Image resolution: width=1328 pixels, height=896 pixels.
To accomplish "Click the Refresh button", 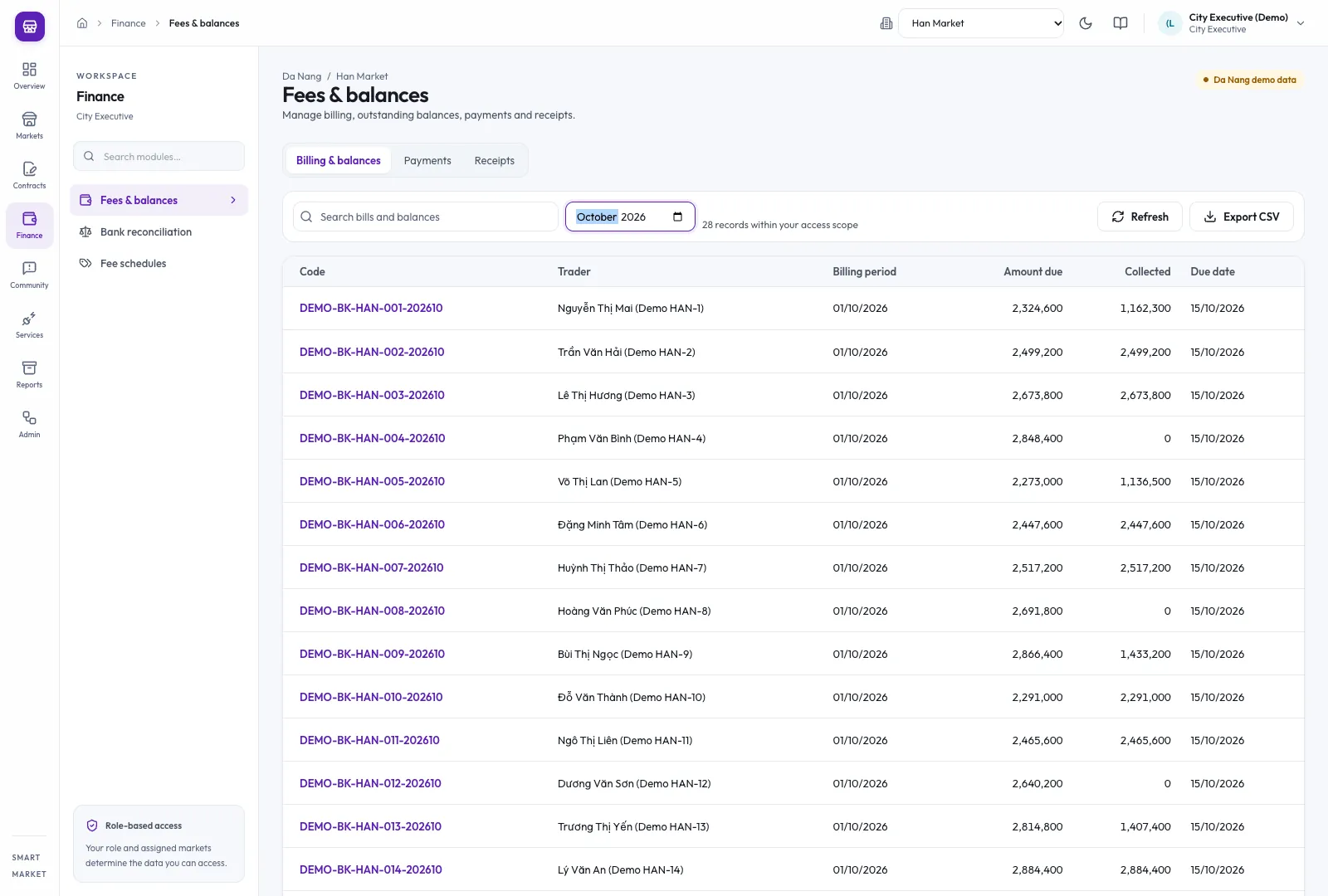I will [x=1140, y=217].
